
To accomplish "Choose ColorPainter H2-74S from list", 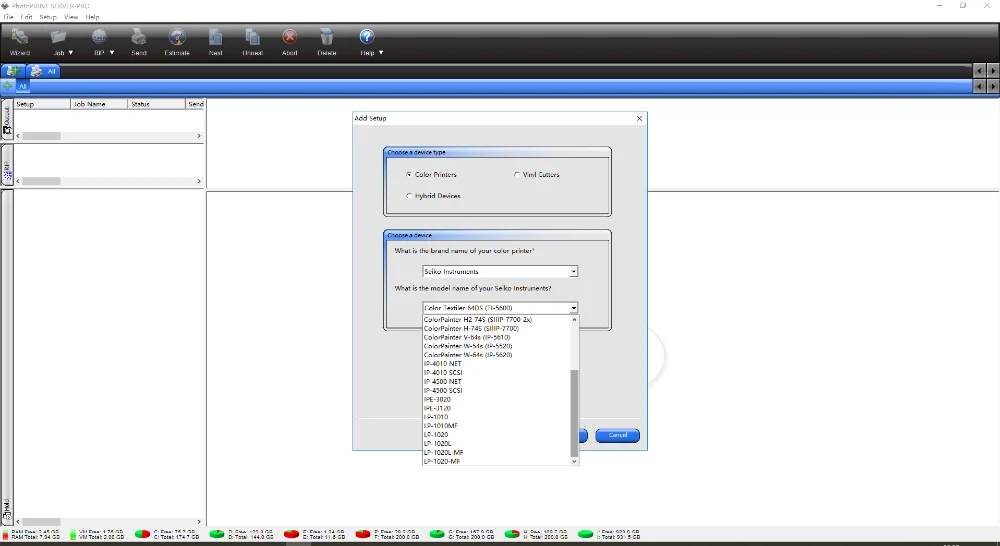I will [x=497, y=320].
